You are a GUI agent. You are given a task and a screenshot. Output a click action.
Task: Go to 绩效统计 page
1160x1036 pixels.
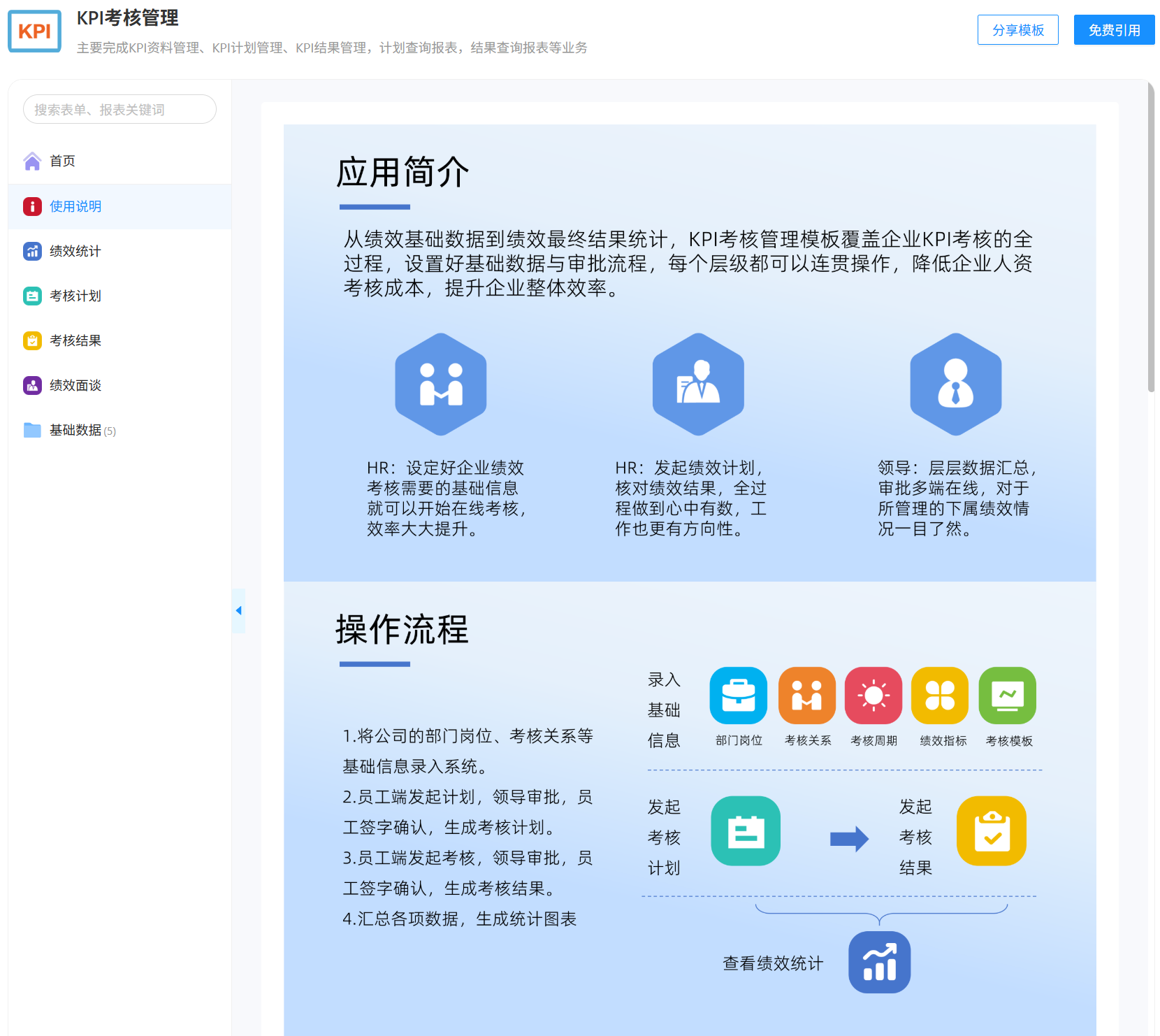(x=75, y=251)
